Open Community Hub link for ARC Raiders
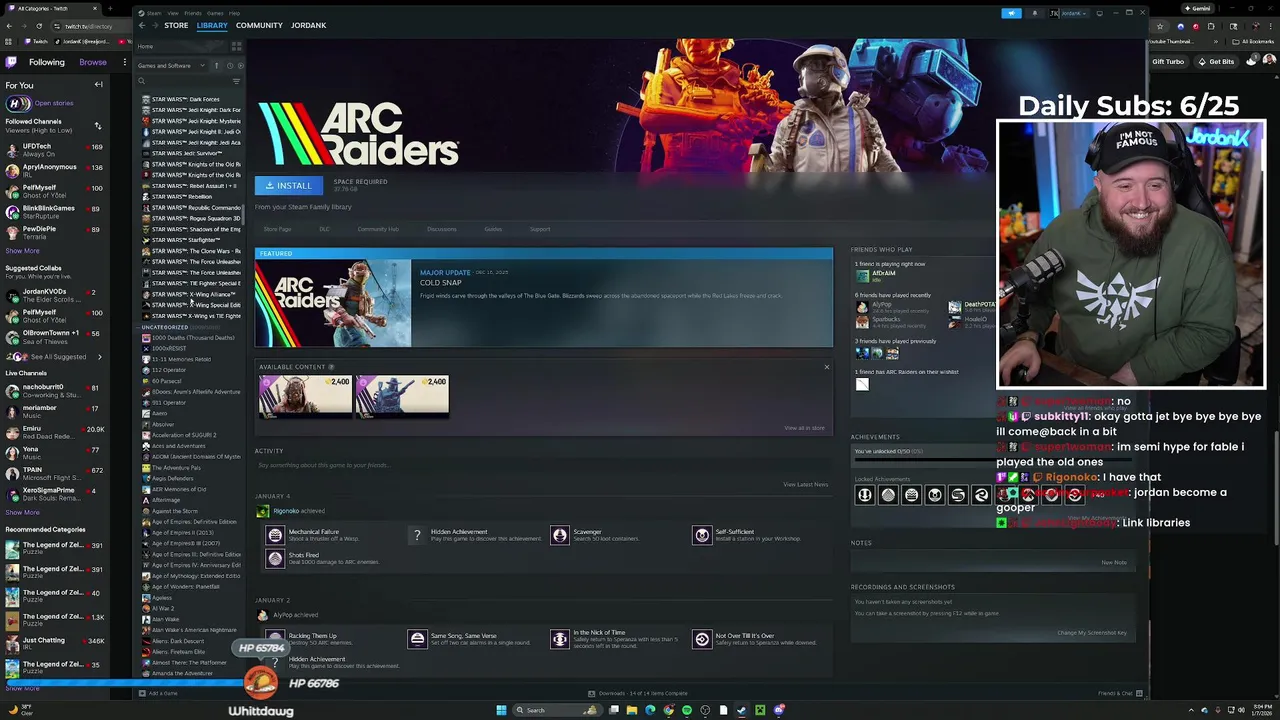The height and width of the screenshot is (720, 1280). point(378,229)
